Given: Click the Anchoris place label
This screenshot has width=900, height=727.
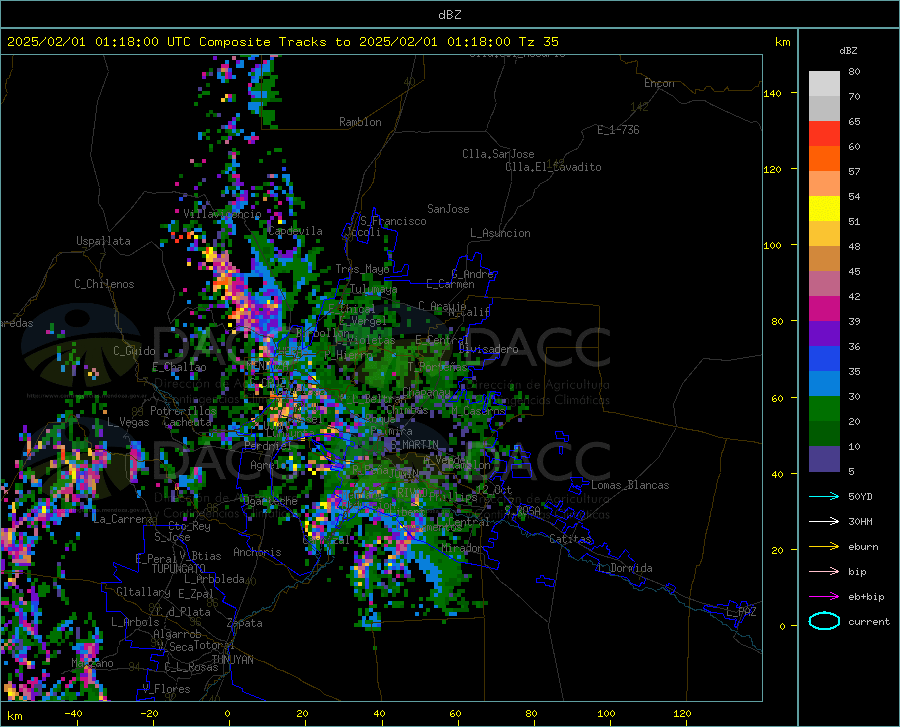Looking at the screenshot, I should [x=257, y=553].
